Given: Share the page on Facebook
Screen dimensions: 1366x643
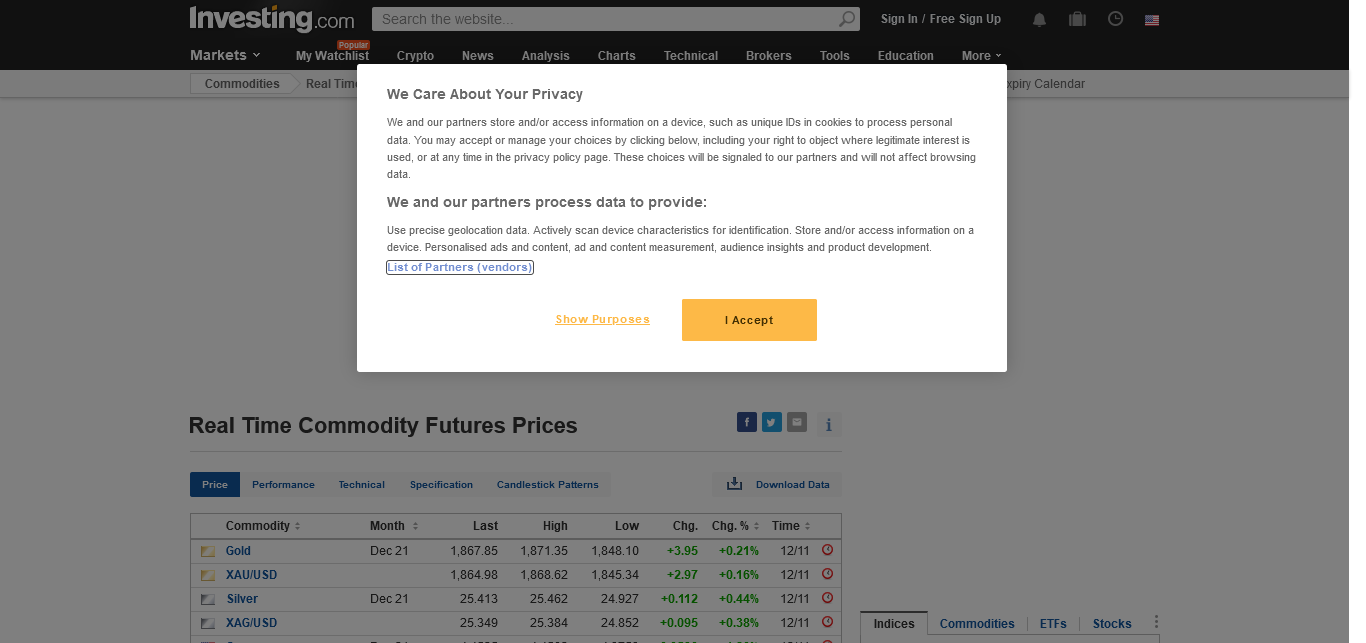Looking at the screenshot, I should click(746, 422).
